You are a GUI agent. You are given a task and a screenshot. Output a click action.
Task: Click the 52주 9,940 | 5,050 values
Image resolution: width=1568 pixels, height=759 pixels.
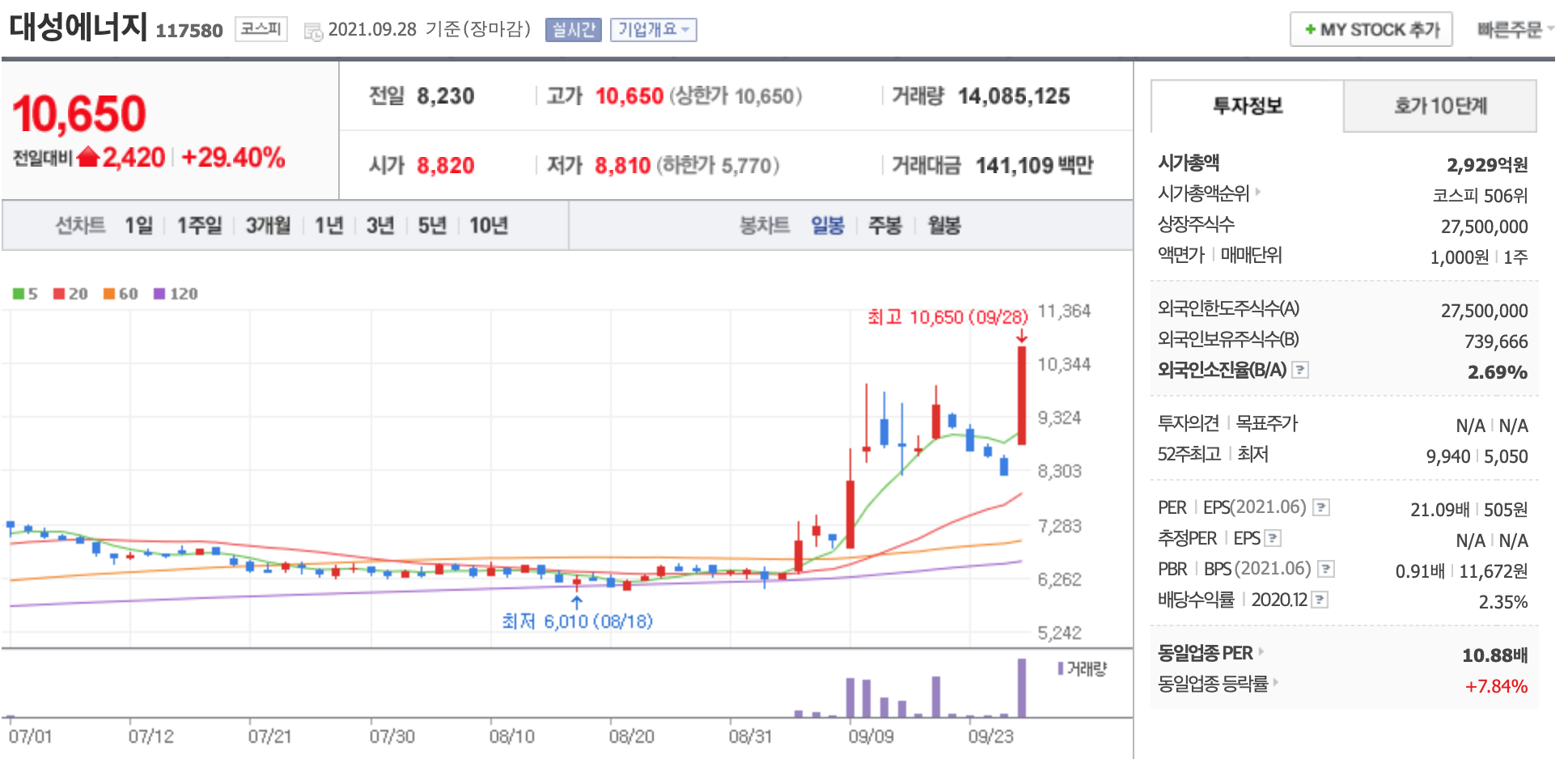[x=1477, y=456]
